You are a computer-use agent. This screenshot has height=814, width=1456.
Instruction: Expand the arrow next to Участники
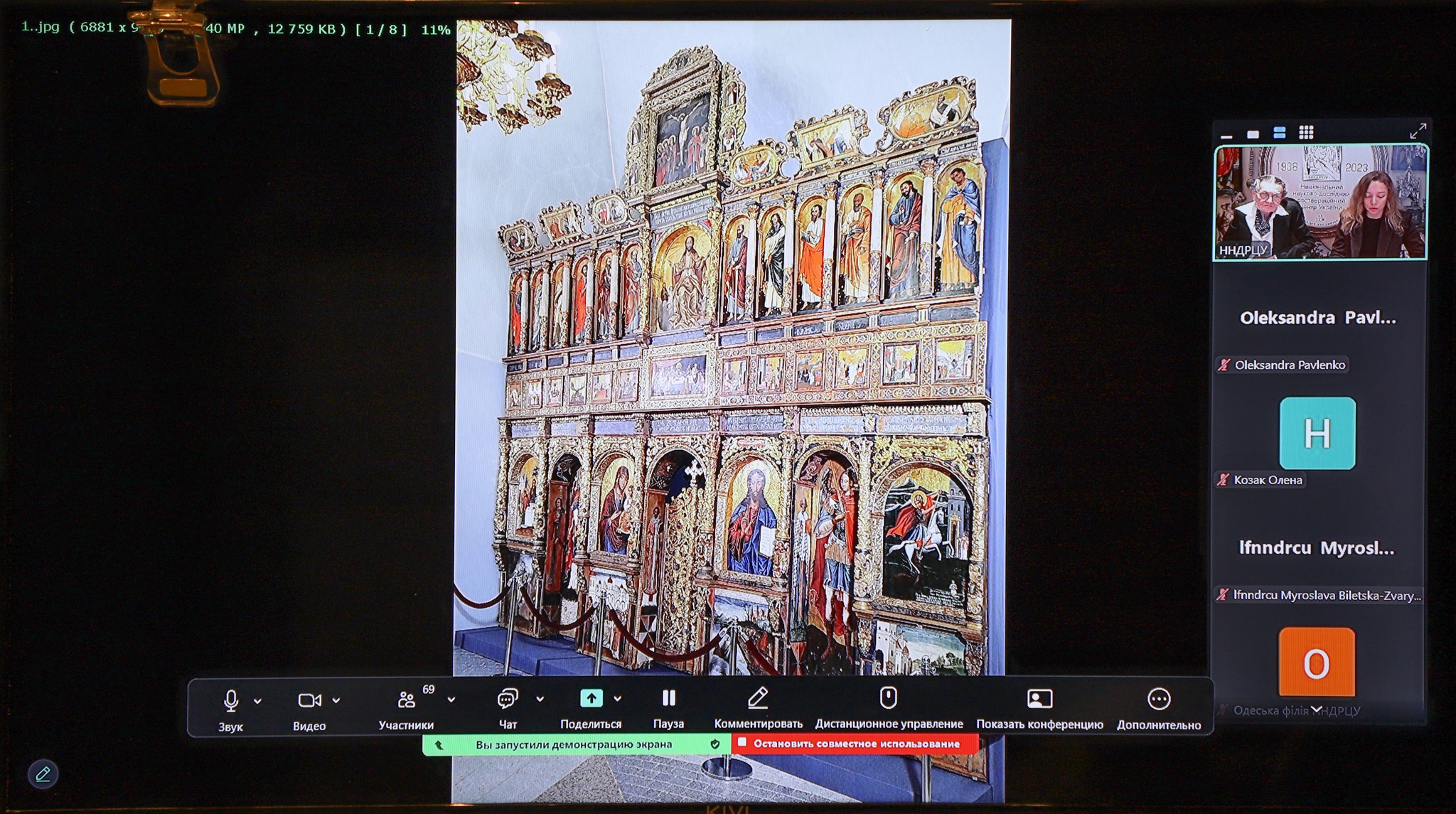[x=451, y=700]
